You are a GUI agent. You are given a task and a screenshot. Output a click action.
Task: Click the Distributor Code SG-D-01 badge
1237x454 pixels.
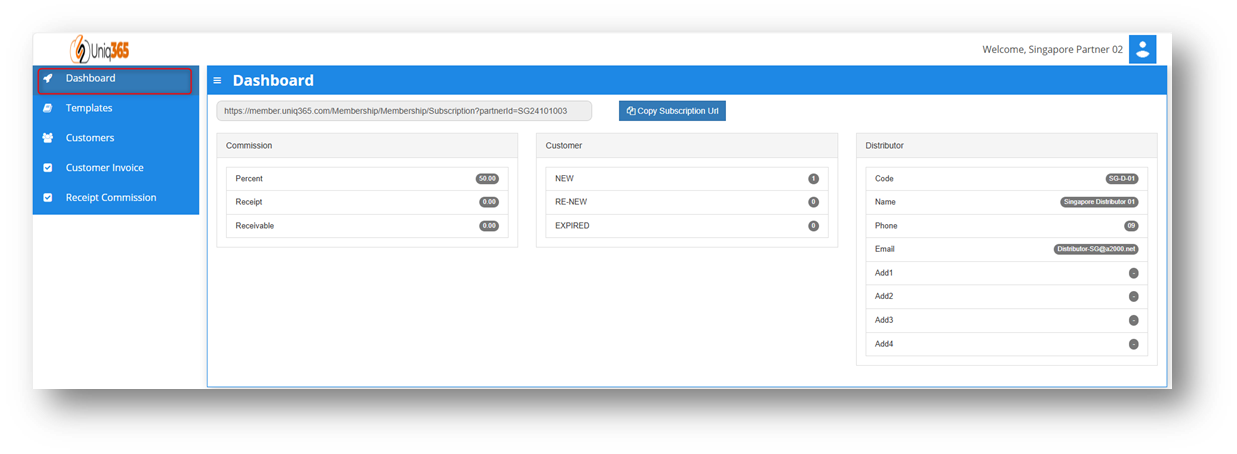click(1121, 179)
